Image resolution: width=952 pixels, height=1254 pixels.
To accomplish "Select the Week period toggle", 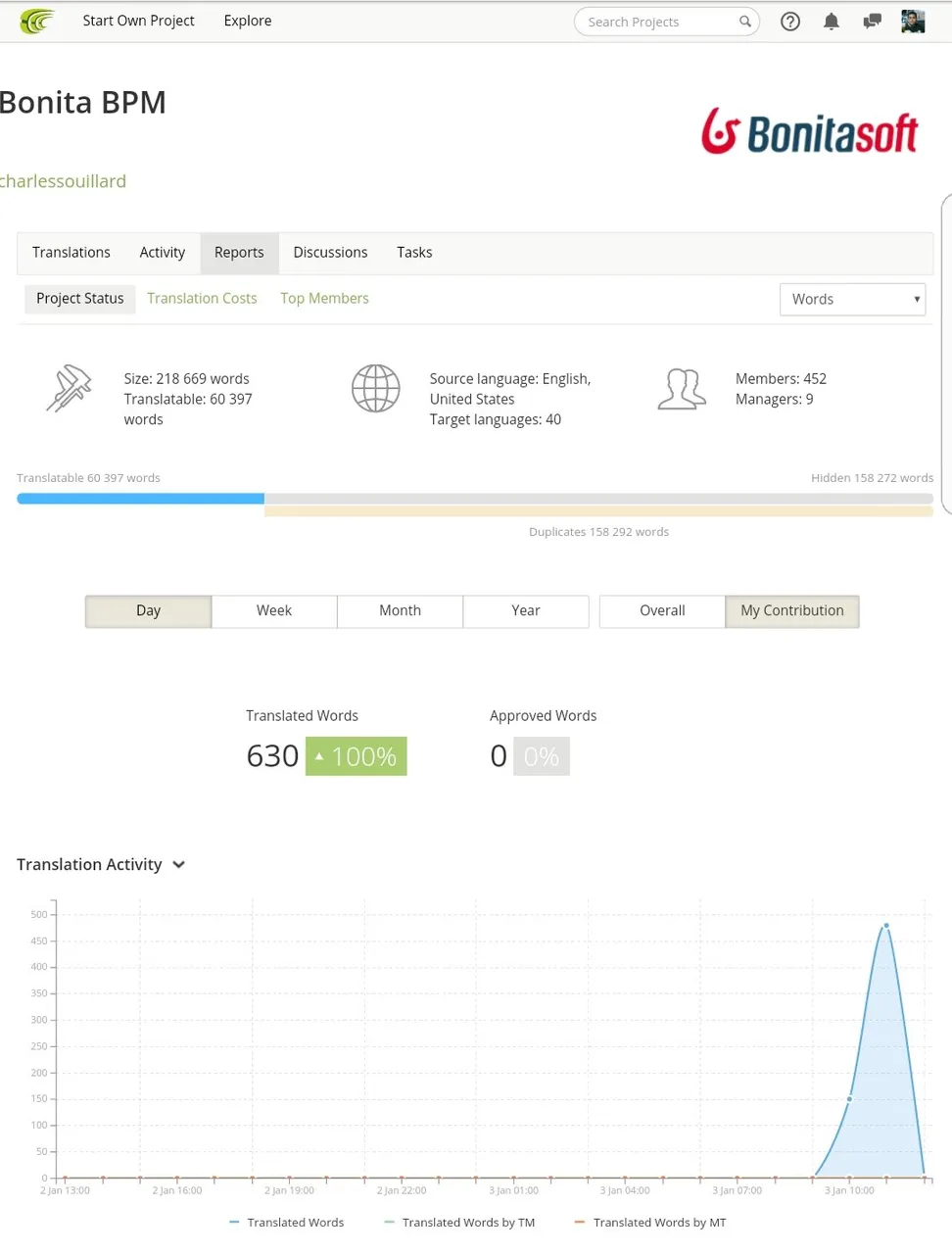I will (x=274, y=611).
